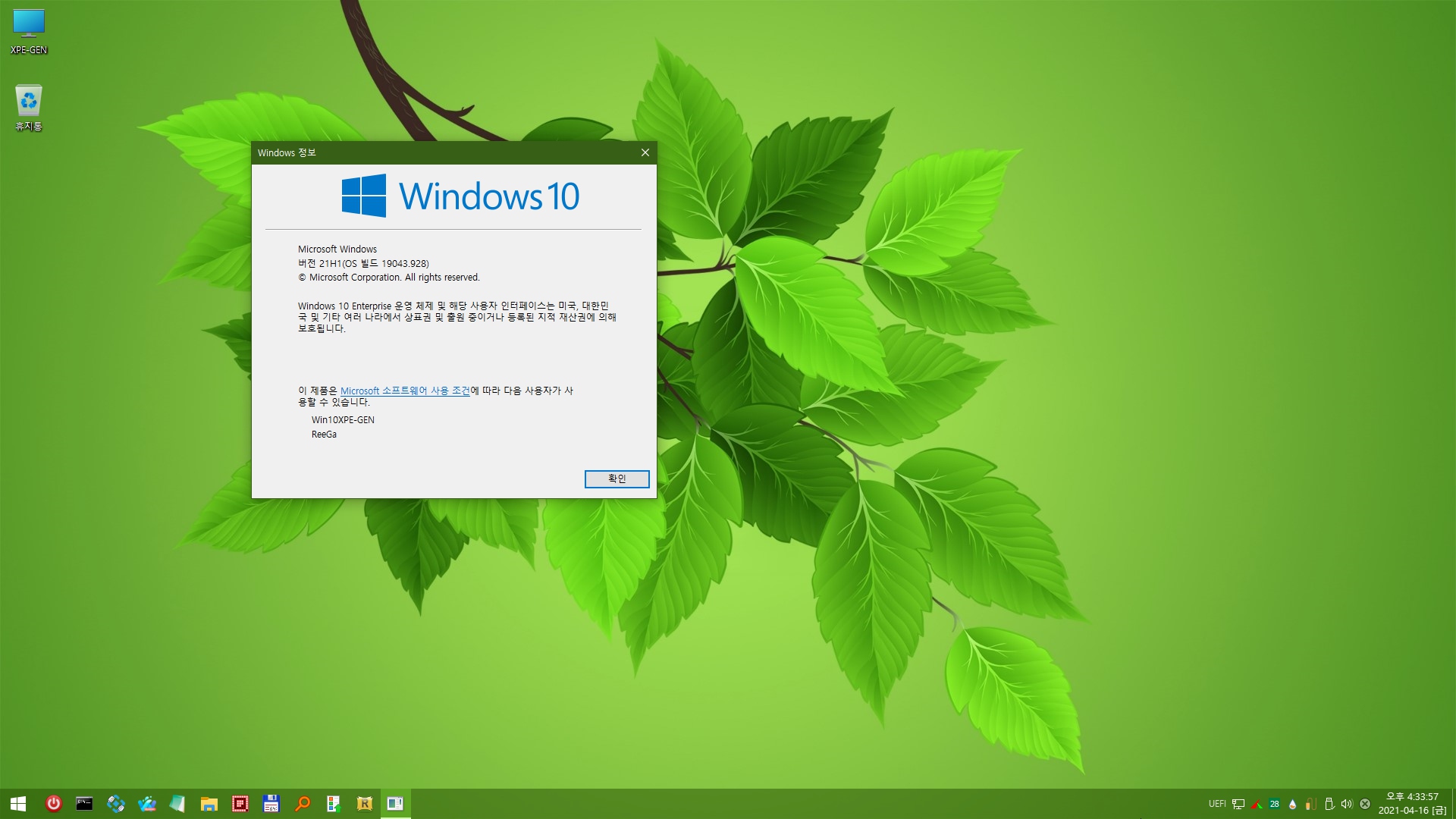
Task: Click the show desktop strip at taskbar end
Action: coord(1453,804)
